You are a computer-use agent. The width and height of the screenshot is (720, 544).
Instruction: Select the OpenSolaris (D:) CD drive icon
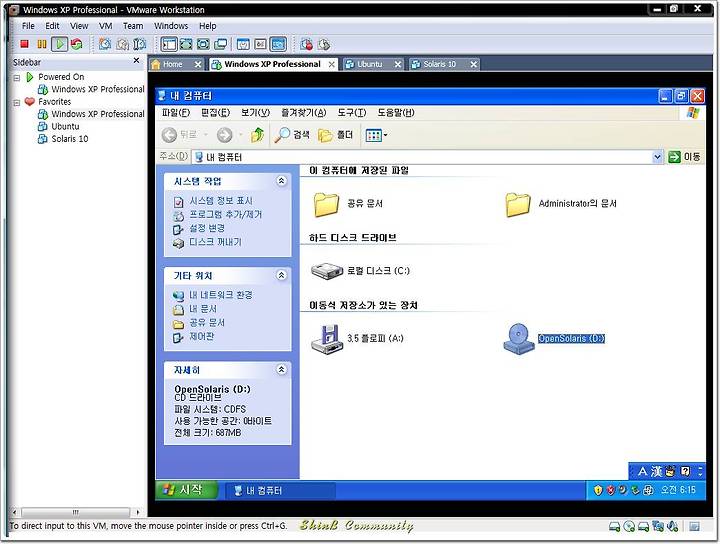coord(519,339)
